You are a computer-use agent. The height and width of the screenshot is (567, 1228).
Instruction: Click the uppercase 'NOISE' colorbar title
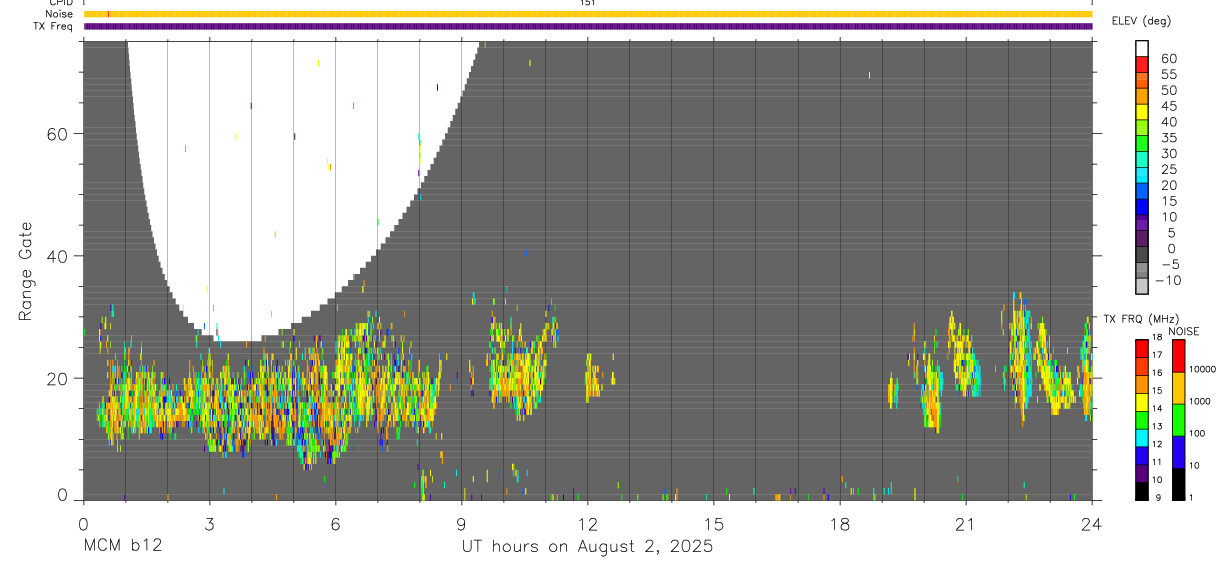coord(1185,331)
